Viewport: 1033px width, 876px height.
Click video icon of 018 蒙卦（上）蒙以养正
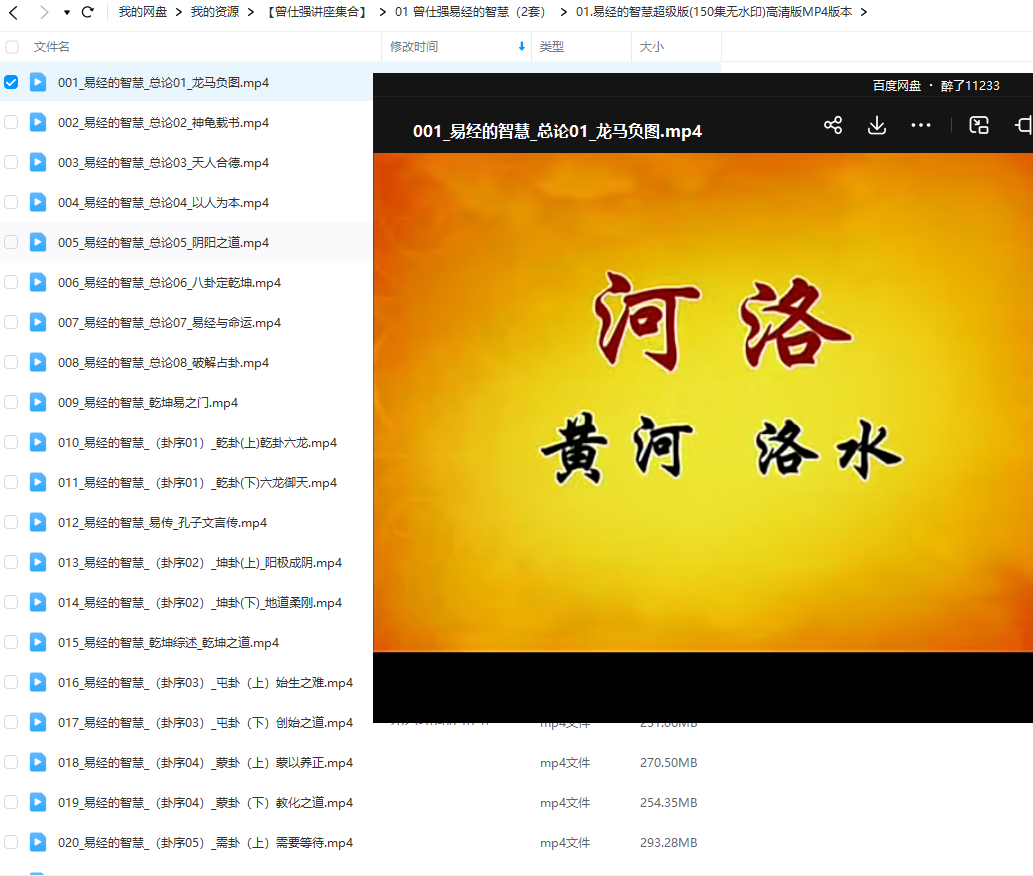coord(38,762)
